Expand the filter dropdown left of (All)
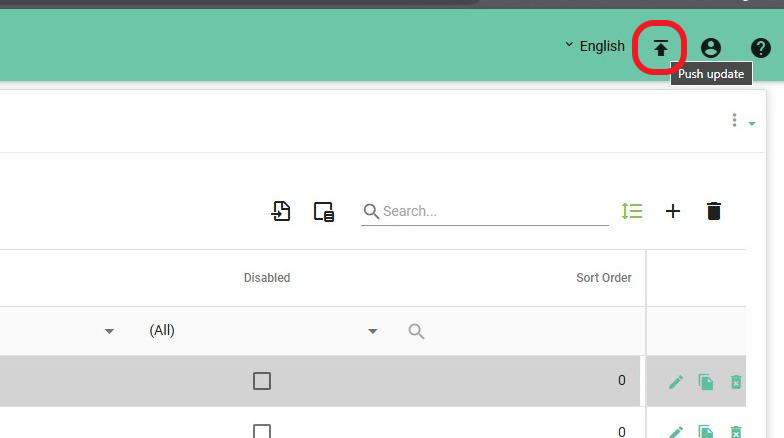The height and width of the screenshot is (438, 784). point(109,331)
